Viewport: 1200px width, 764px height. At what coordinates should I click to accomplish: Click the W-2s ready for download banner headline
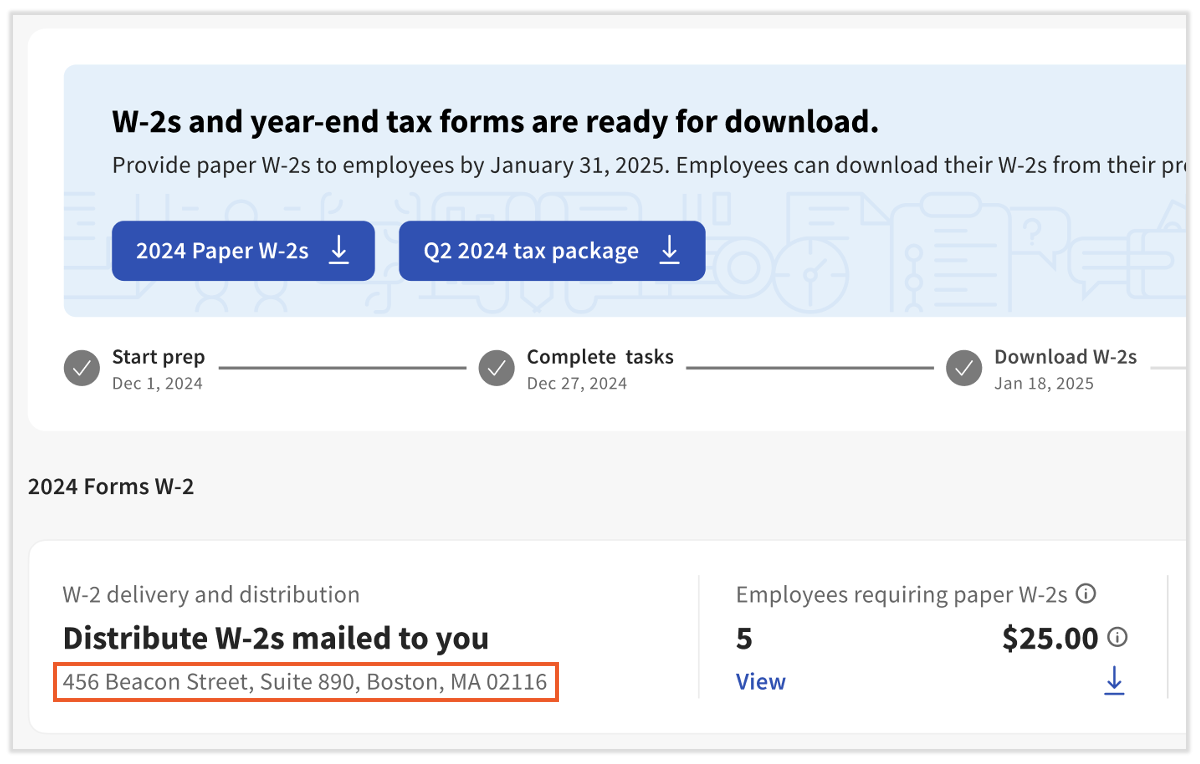(495, 122)
